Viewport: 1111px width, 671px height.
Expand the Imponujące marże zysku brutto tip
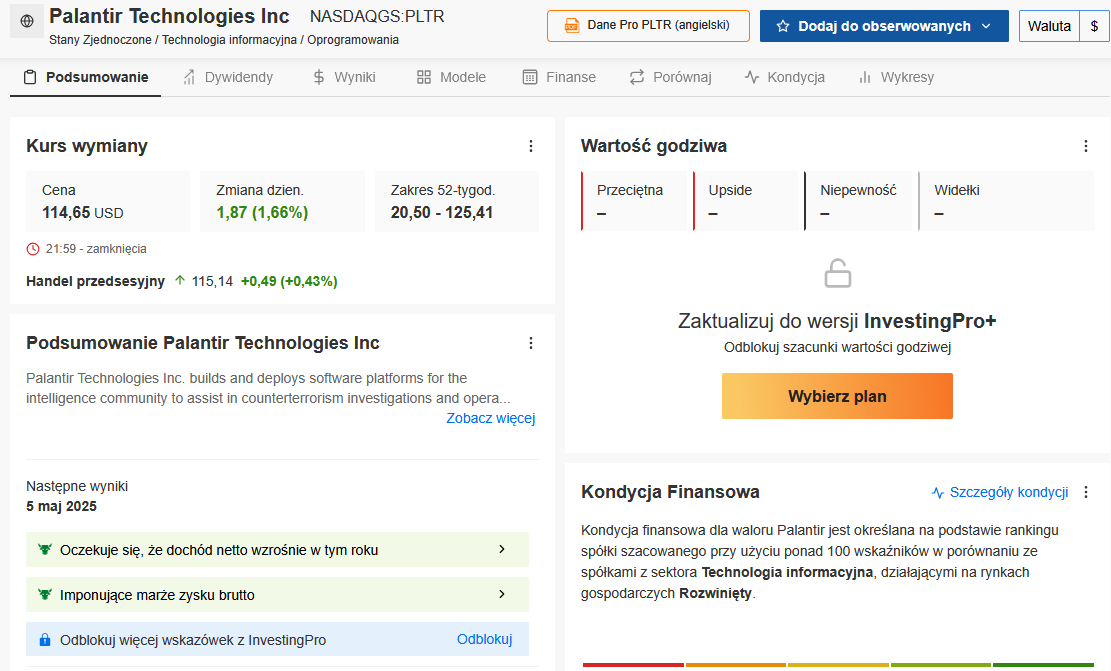tap(502, 595)
